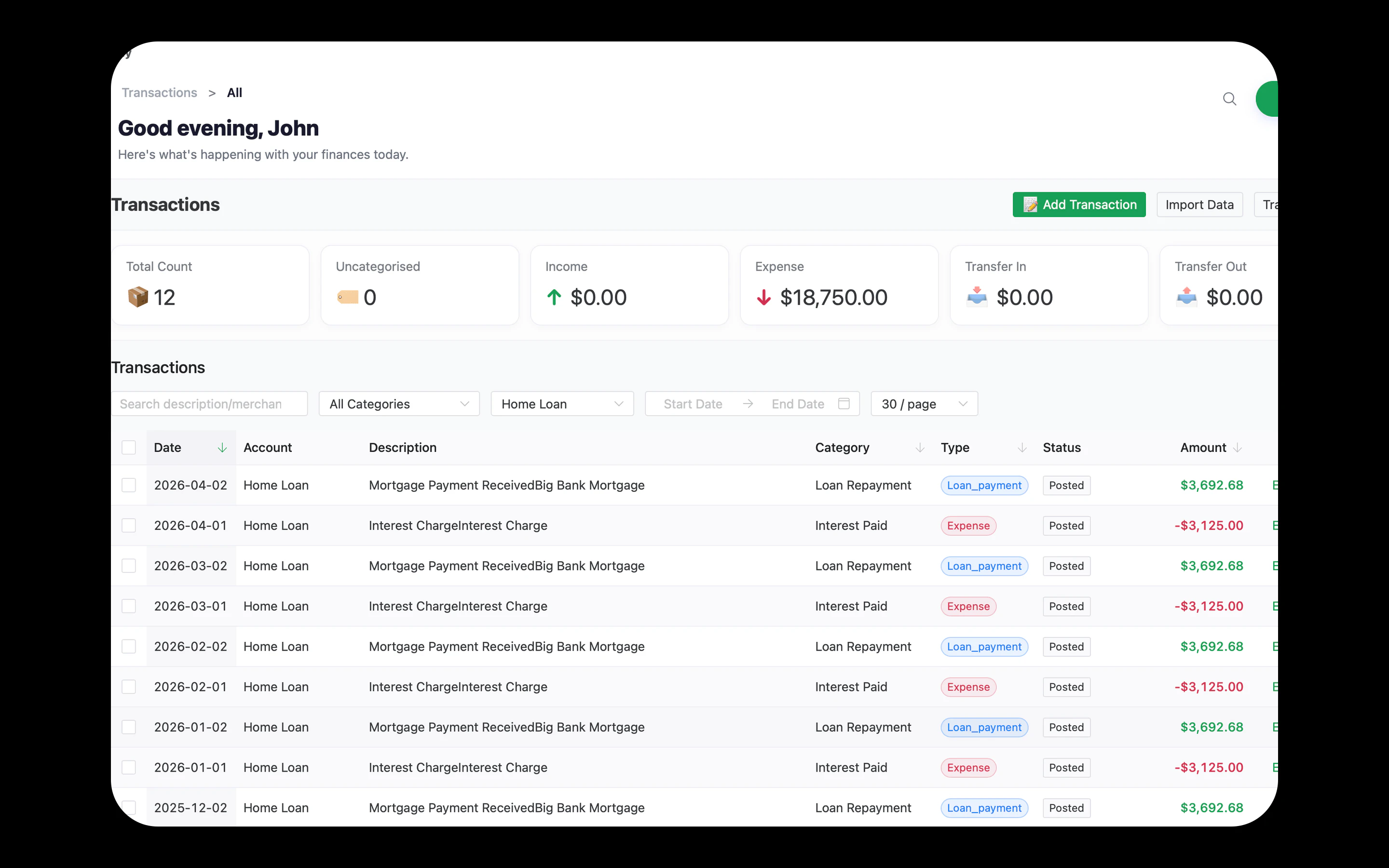Click the Transfer In inbox icon

[976, 297]
